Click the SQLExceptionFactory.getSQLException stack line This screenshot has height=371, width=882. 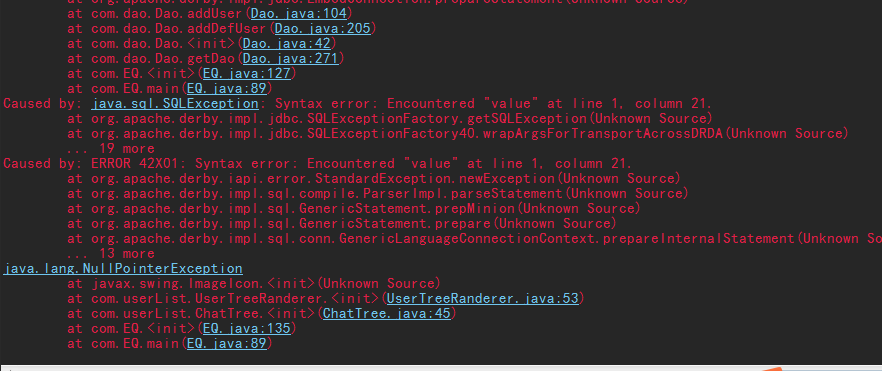(x=390, y=119)
